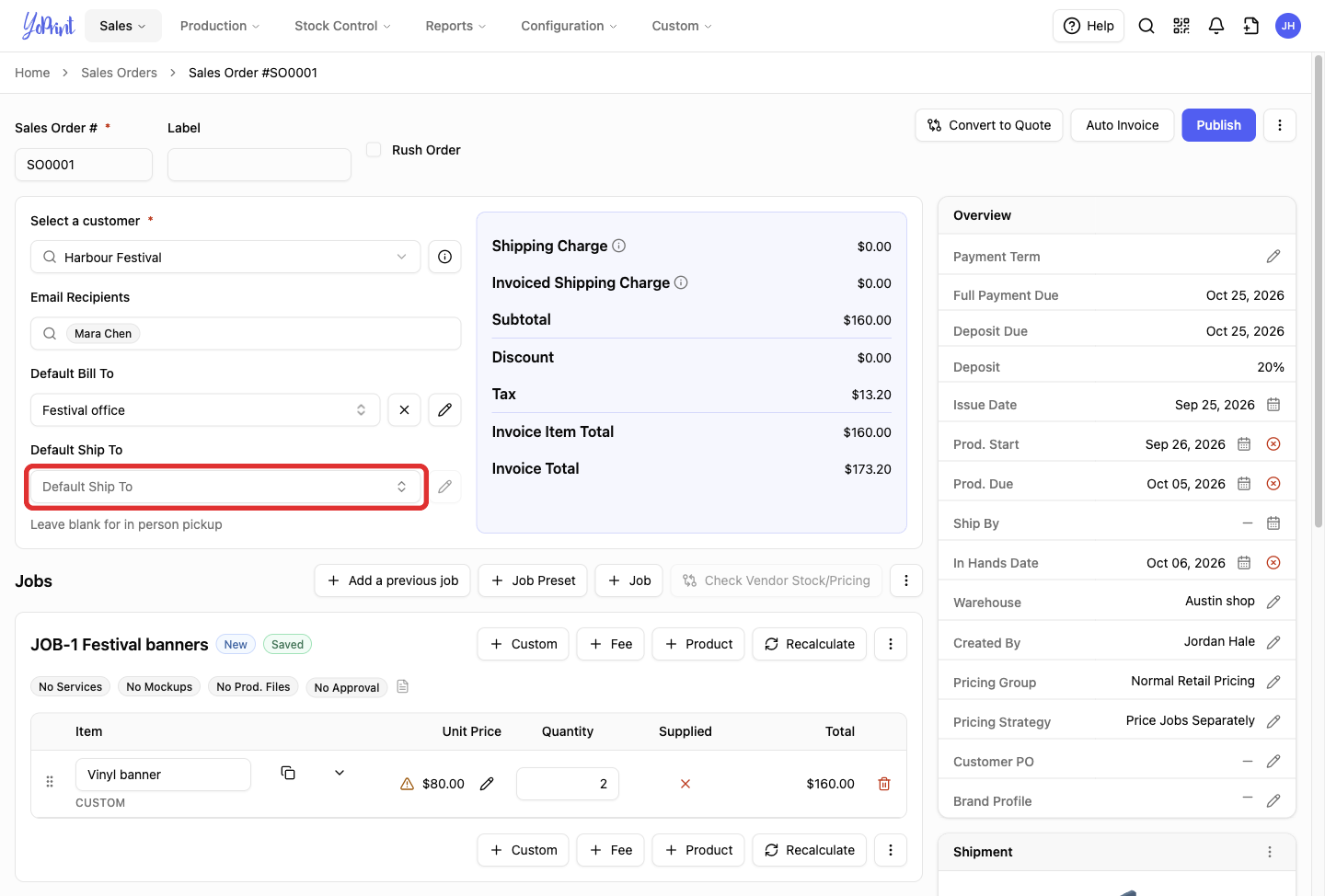Click the Auto Invoice button

(1123, 125)
